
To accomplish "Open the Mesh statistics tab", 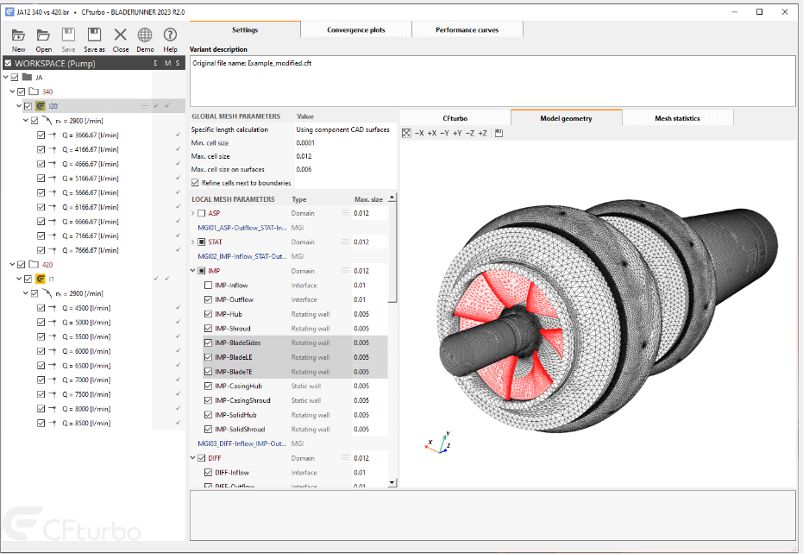I will click(x=677, y=118).
